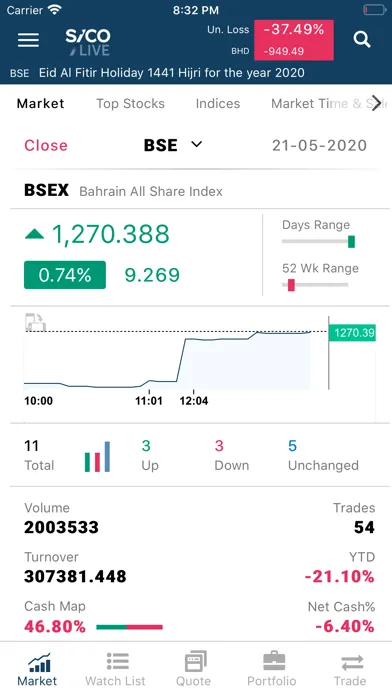Screen dimensions: 392x696
Task: Tap the 11:01 chart time label
Action: point(149,401)
